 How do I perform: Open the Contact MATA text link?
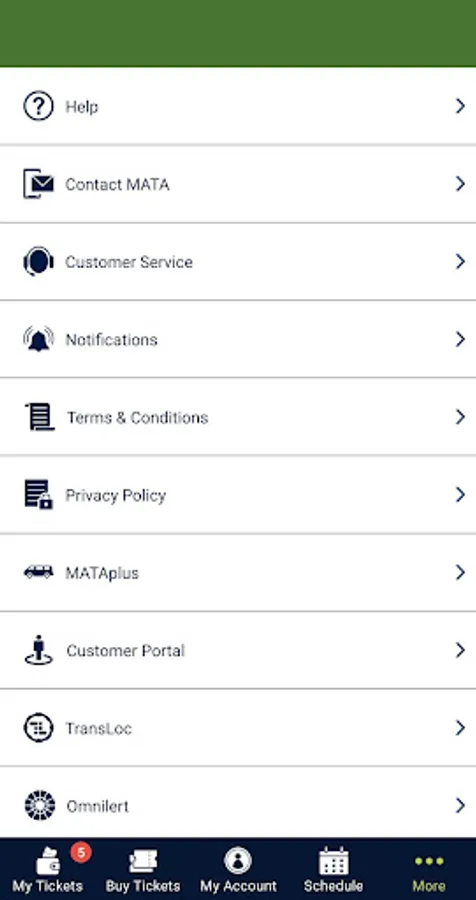tap(117, 184)
